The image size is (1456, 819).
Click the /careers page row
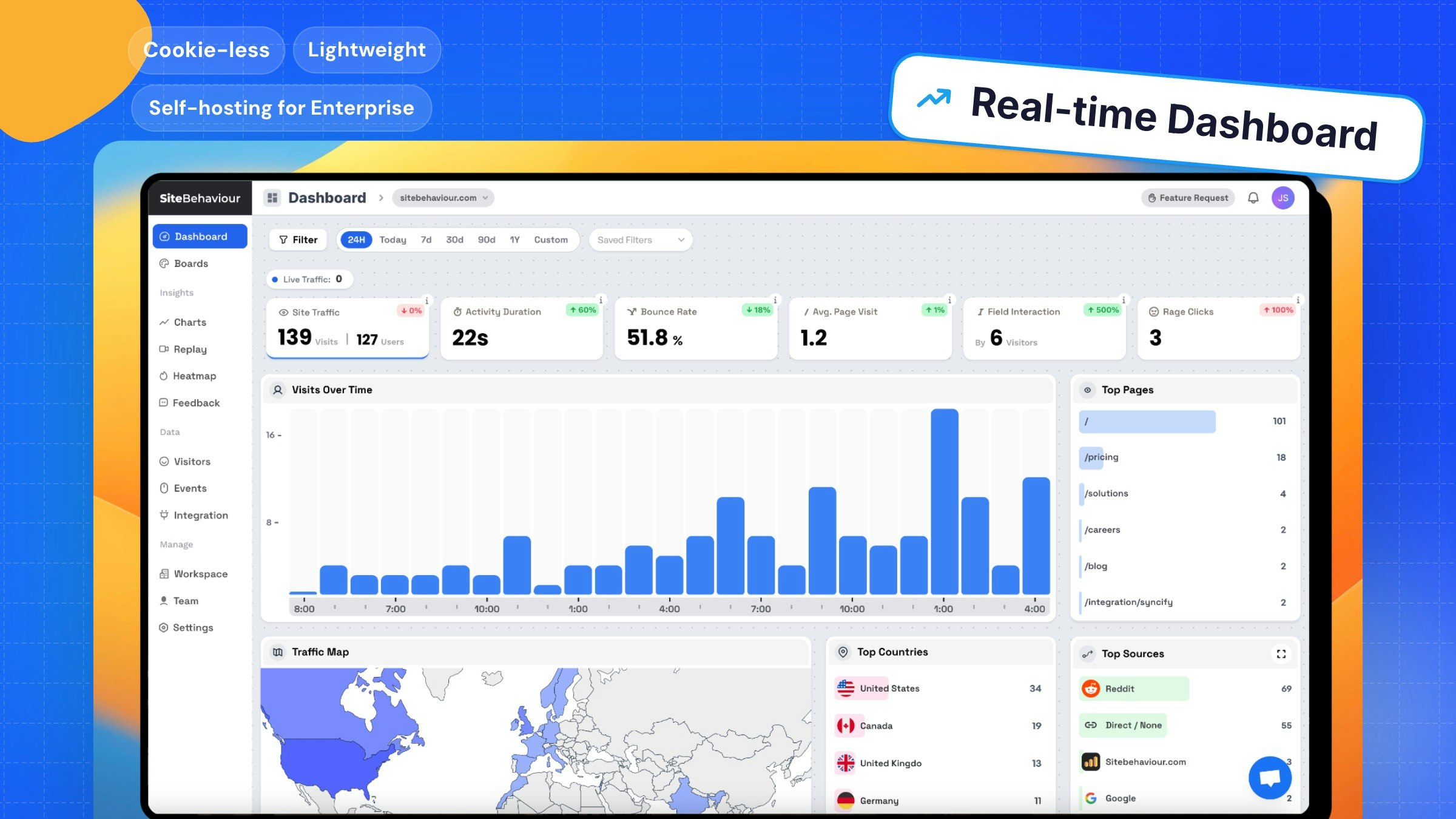[x=1185, y=530]
